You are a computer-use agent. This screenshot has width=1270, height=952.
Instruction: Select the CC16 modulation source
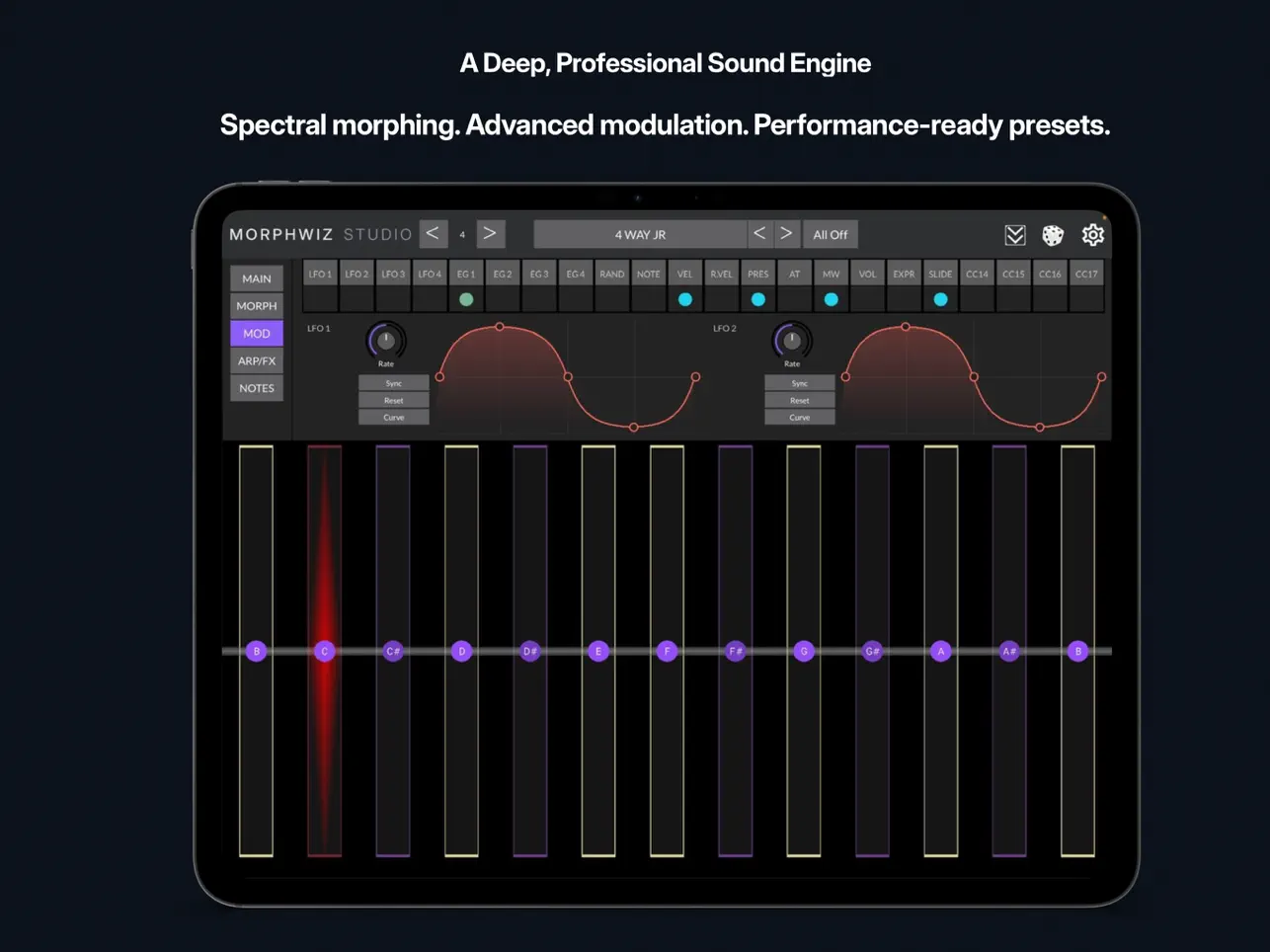point(1050,274)
